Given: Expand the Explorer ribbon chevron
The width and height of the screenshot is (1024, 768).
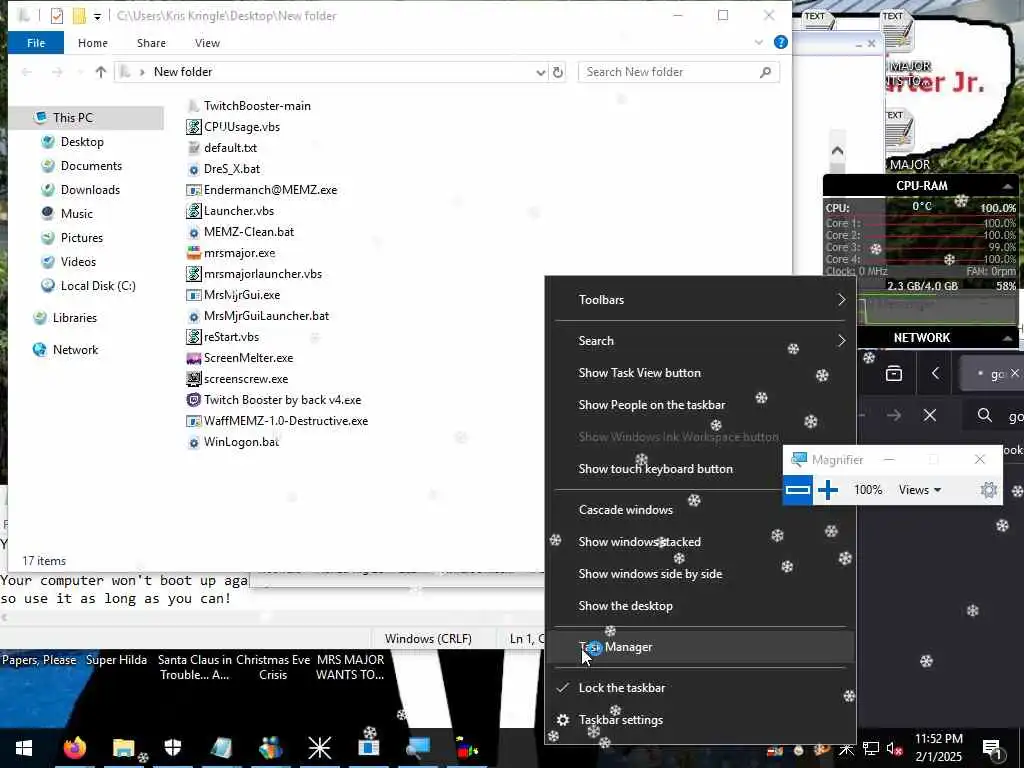Looking at the screenshot, I should (x=758, y=42).
